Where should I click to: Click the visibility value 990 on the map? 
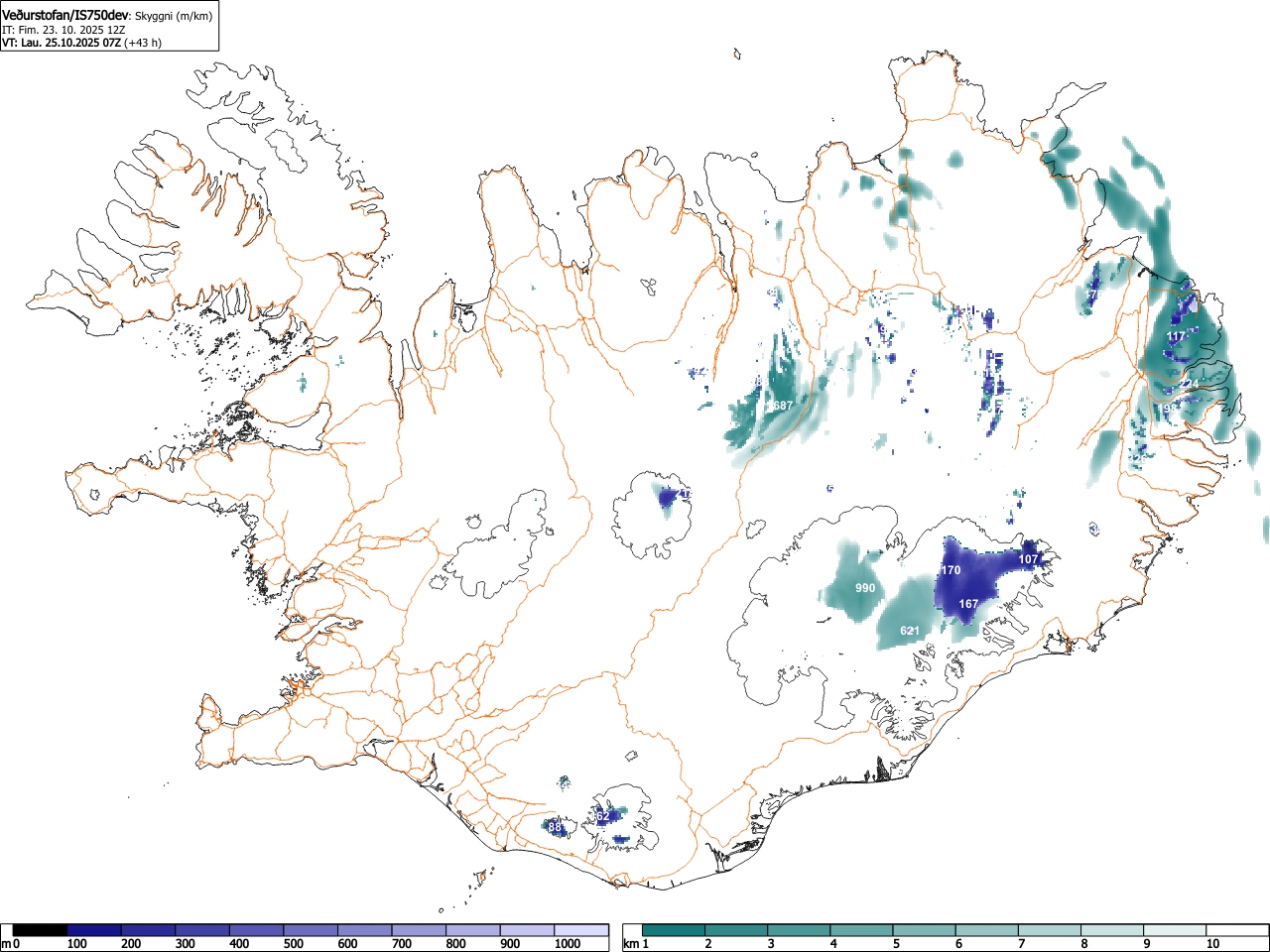pyautogui.click(x=865, y=588)
